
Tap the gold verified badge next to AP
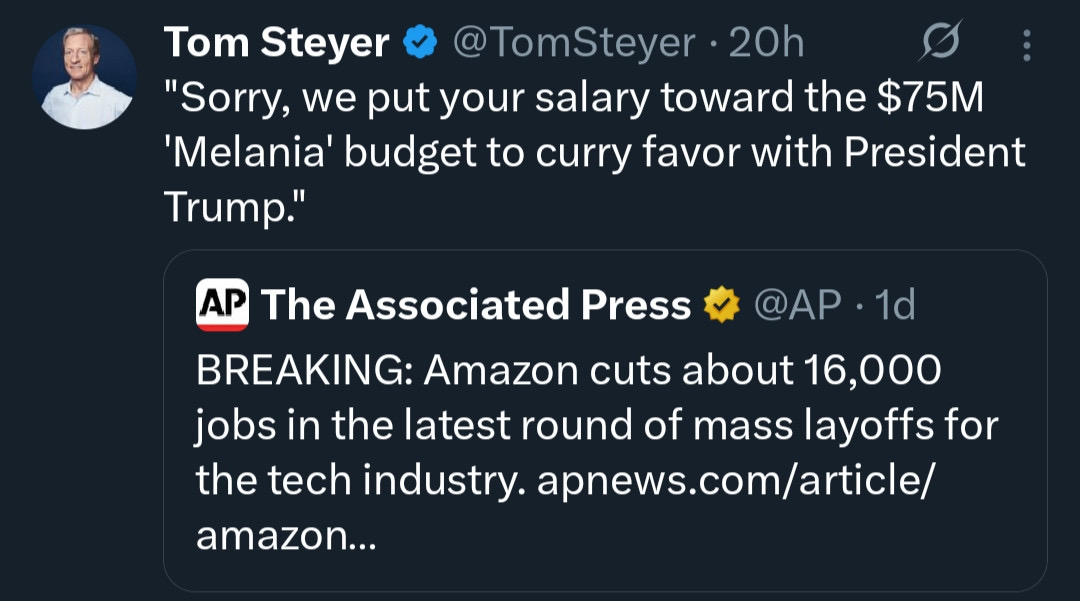point(722,305)
